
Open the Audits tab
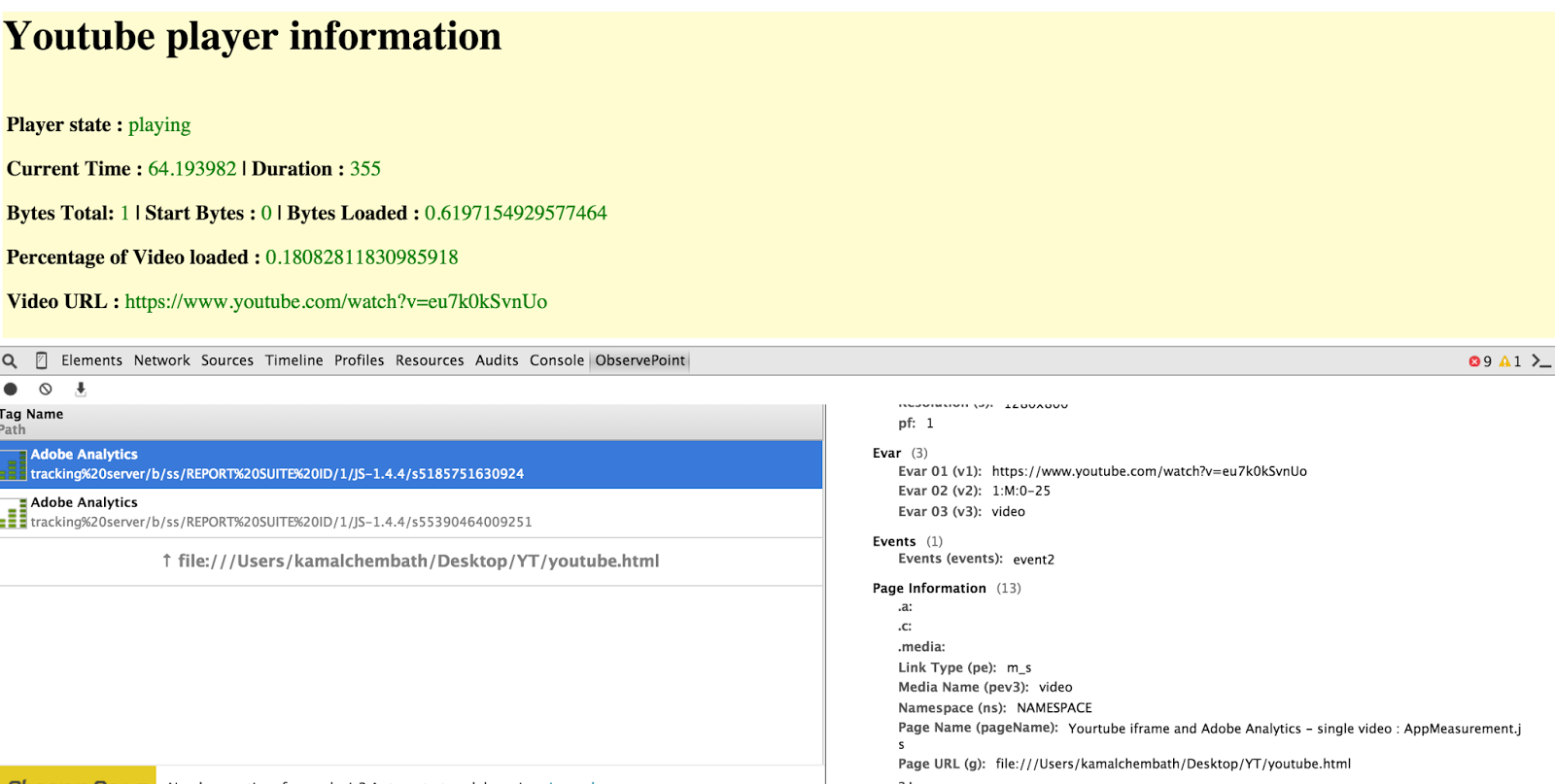497,360
